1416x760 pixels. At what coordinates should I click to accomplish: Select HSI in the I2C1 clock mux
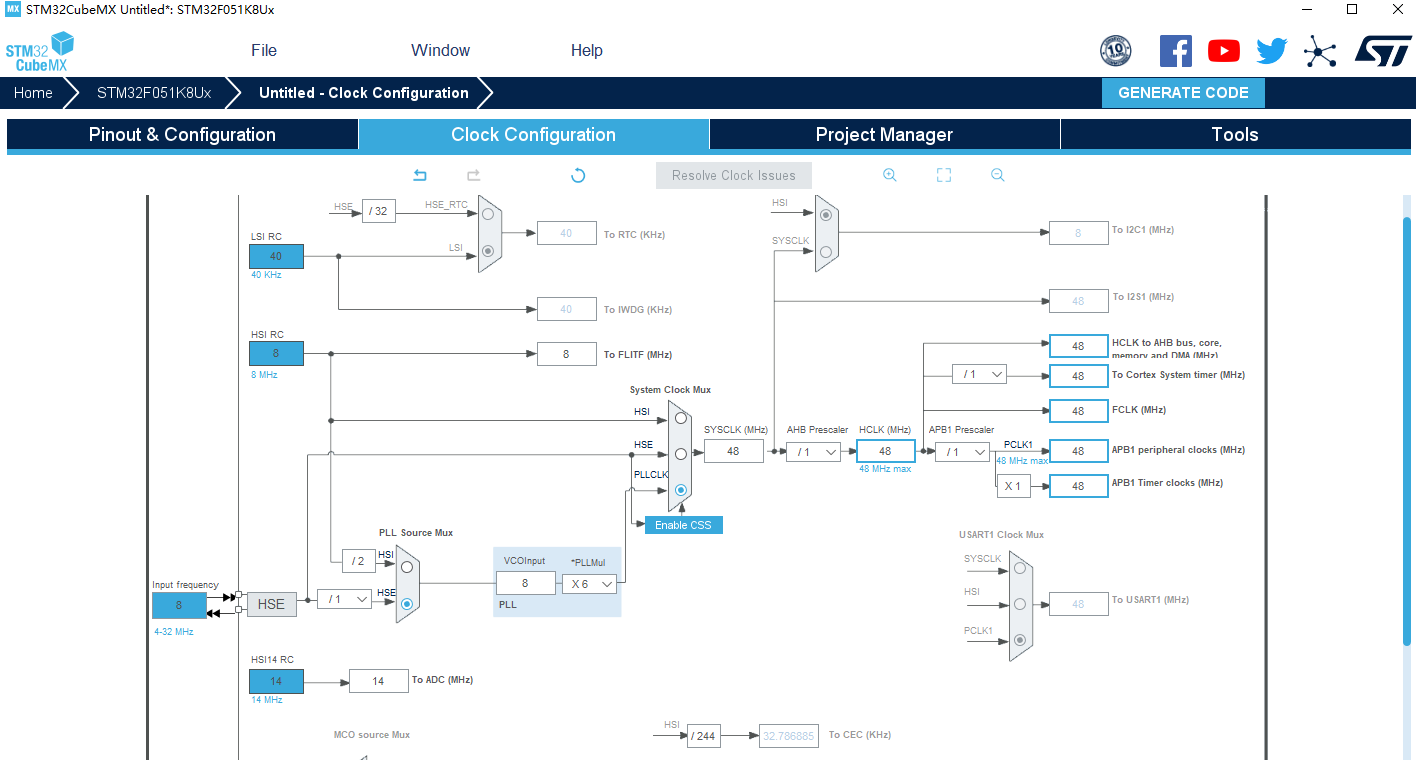click(x=826, y=213)
